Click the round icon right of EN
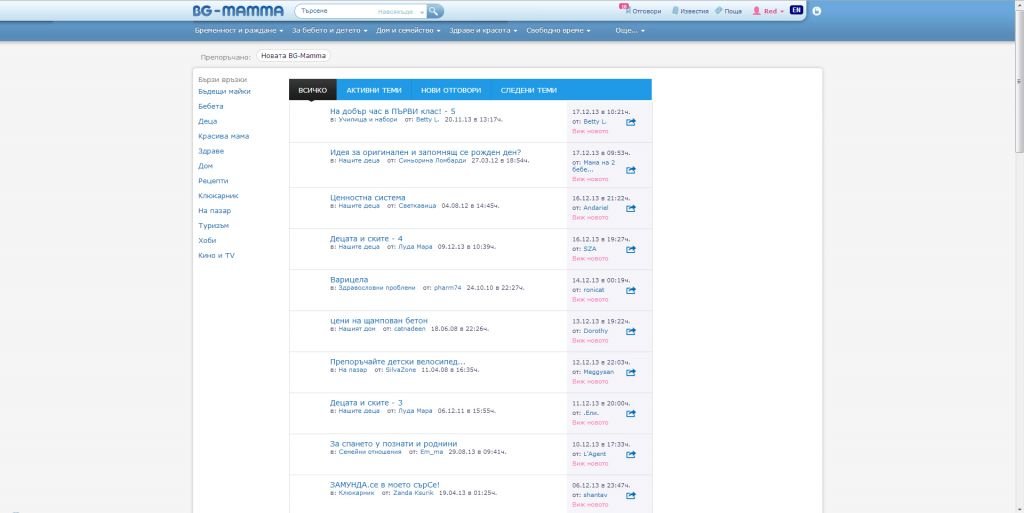Viewport: 1024px width, 513px height. (x=817, y=11)
